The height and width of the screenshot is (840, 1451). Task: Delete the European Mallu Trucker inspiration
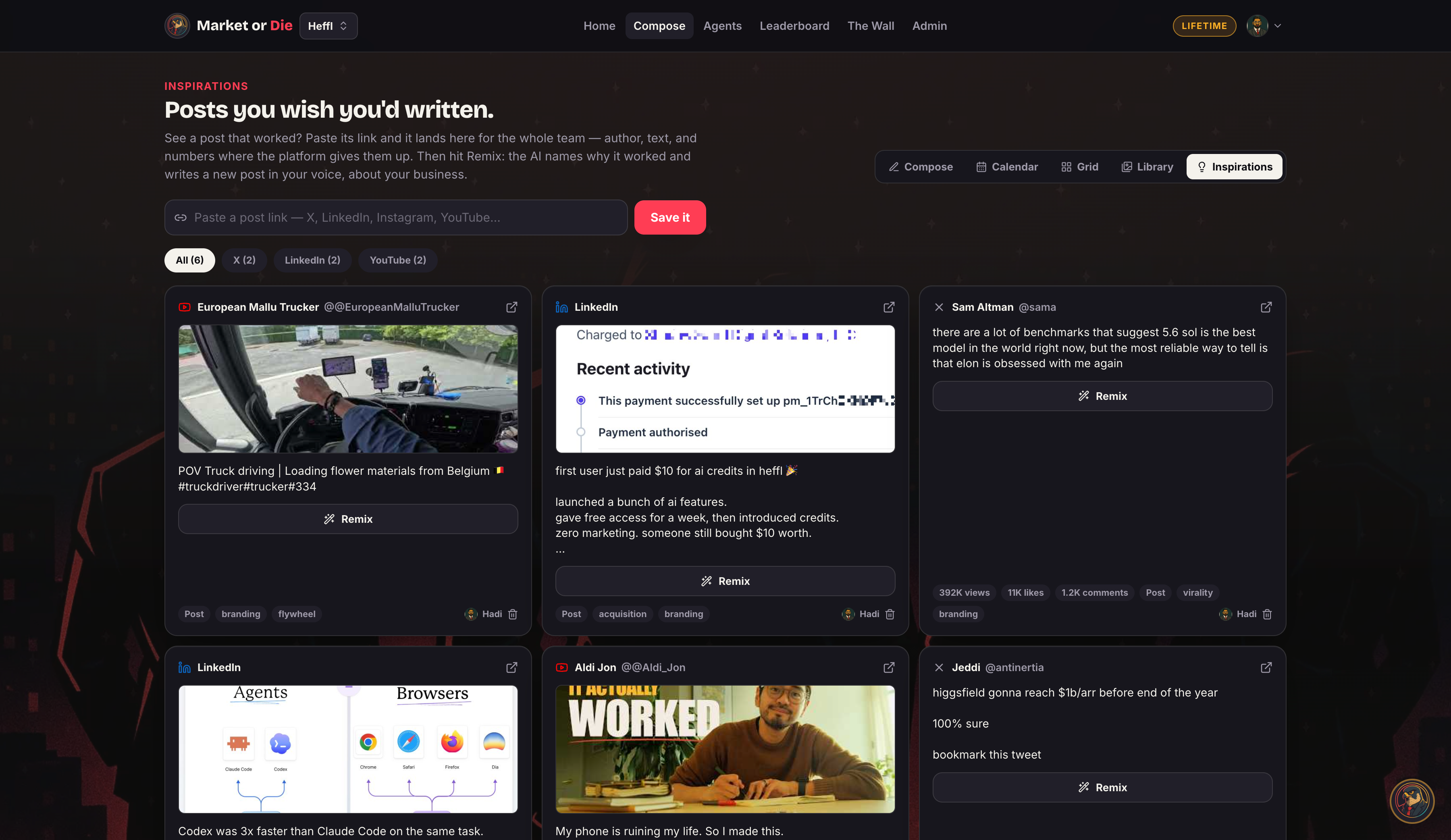tap(512, 614)
